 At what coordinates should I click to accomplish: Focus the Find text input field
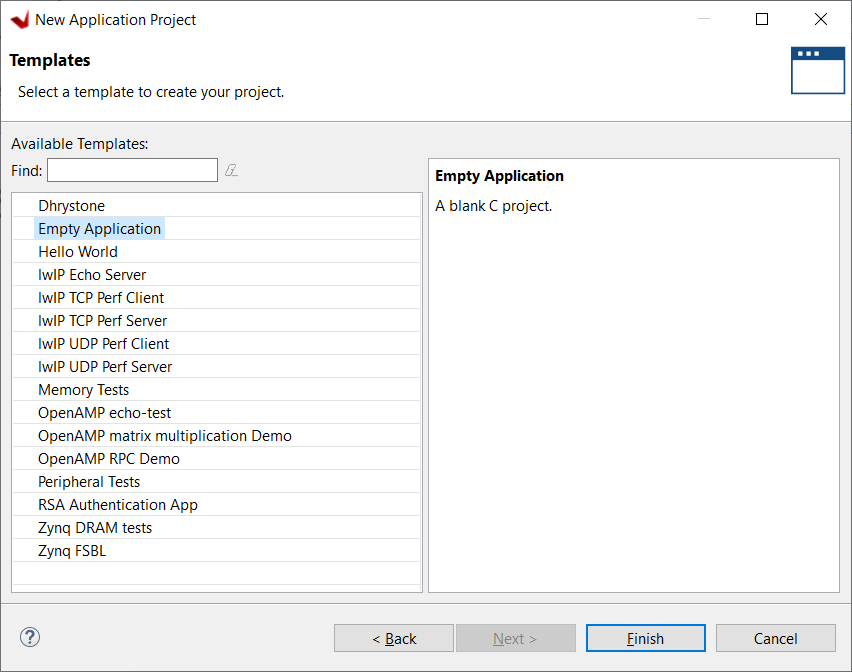(133, 170)
